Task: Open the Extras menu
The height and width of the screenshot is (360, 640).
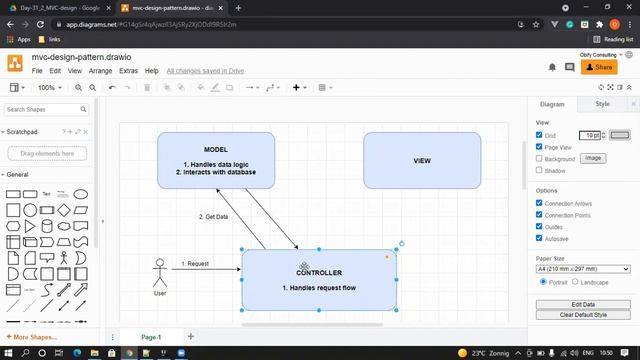Action: tap(129, 71)
